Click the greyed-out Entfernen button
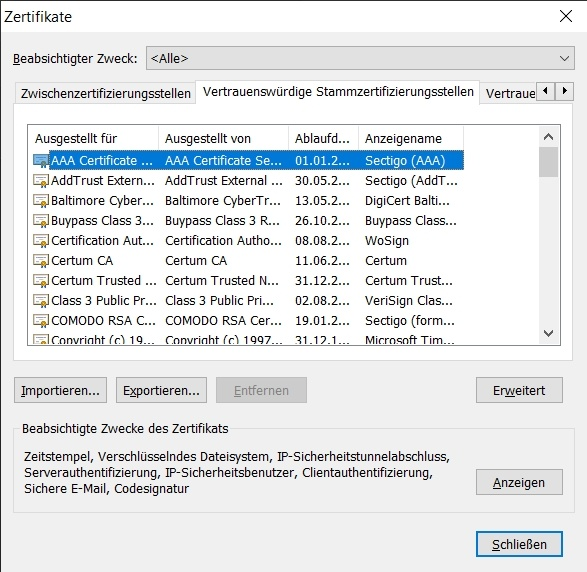587x572 pixels. point(261,390)
